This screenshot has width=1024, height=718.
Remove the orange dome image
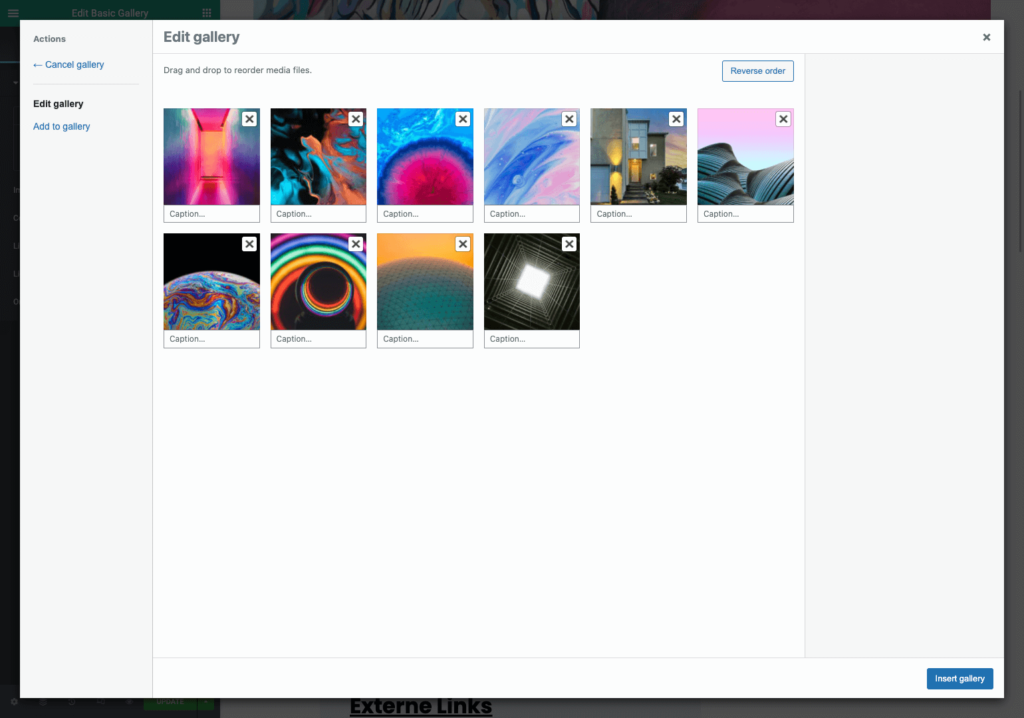pos(462,244)
